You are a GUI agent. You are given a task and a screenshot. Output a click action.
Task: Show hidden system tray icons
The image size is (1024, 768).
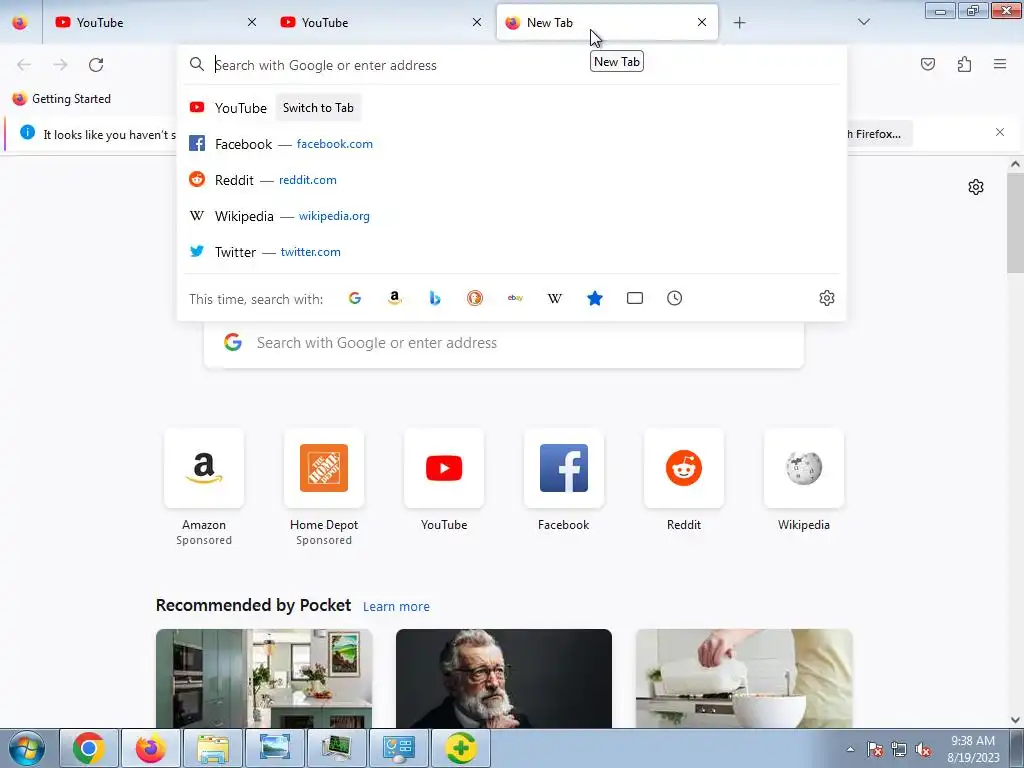pyautogui.click(x=850, y=749)
